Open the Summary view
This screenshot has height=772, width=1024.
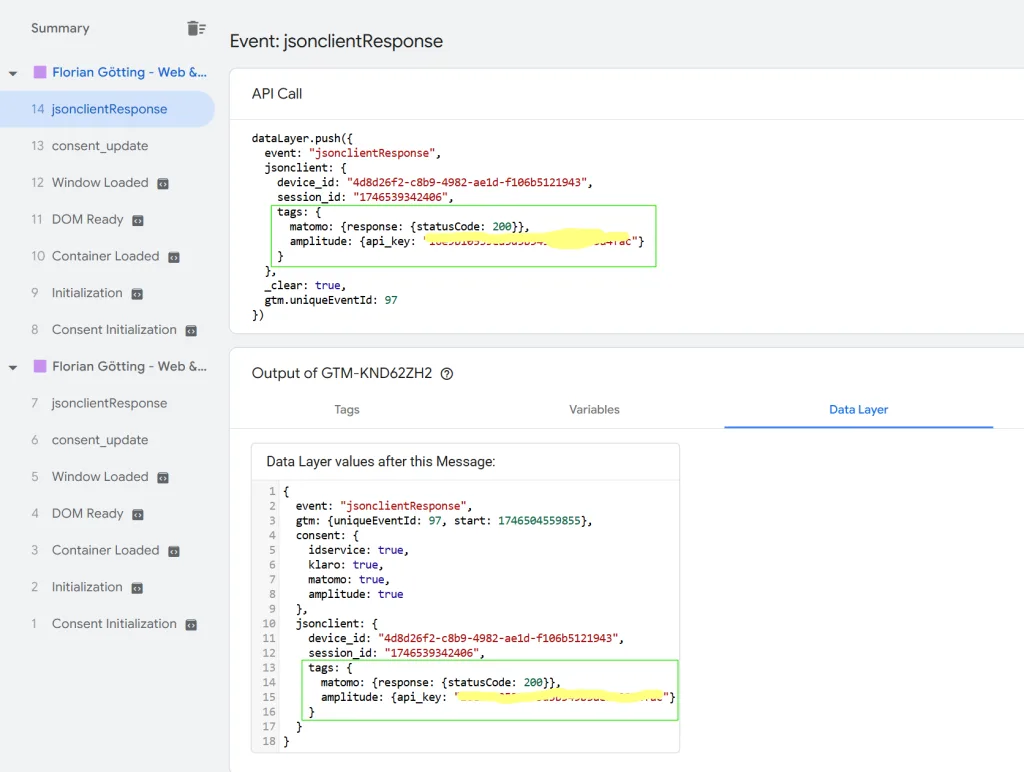(60, 28)
